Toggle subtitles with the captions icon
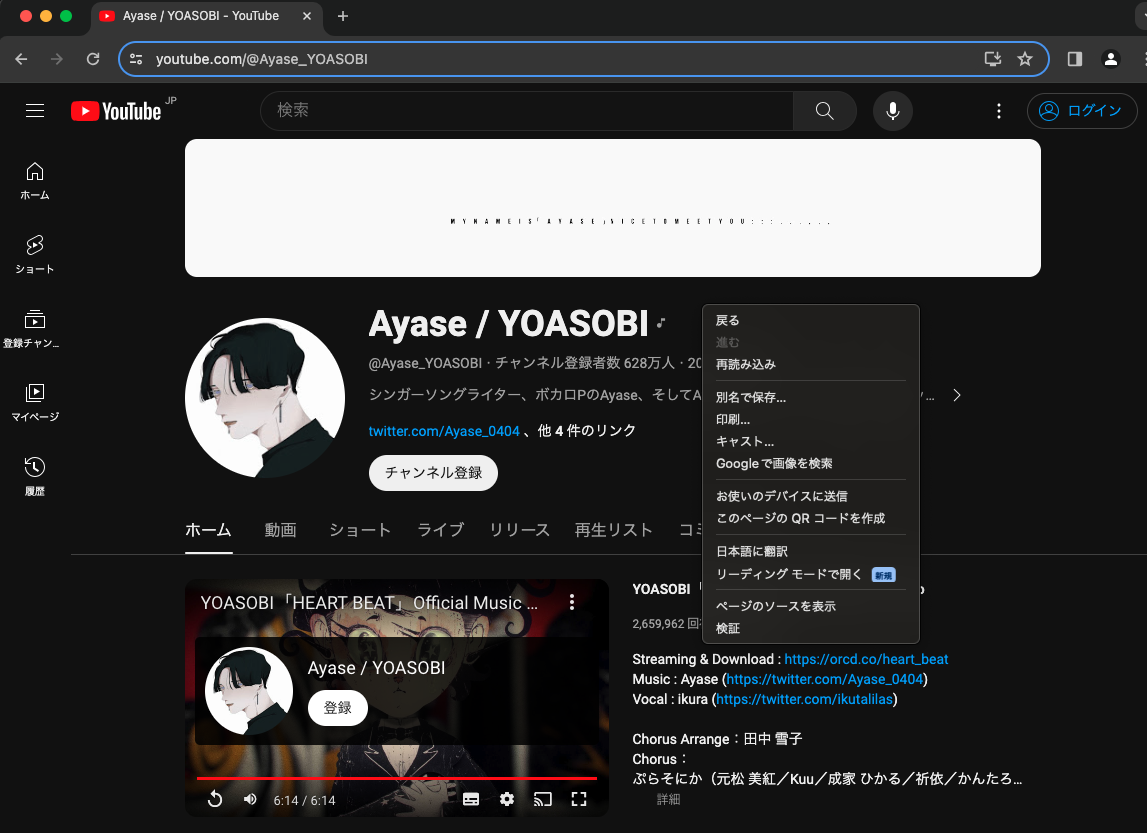 click(471, 799)
